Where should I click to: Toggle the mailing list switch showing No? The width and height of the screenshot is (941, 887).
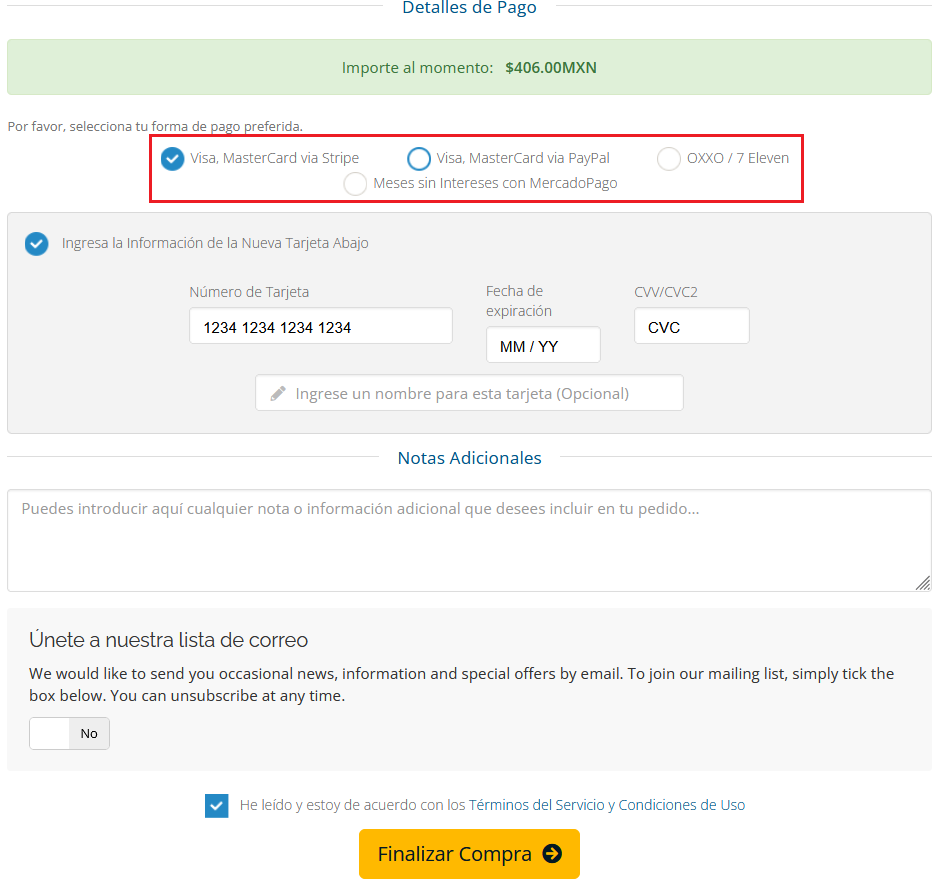coord(69,733)
